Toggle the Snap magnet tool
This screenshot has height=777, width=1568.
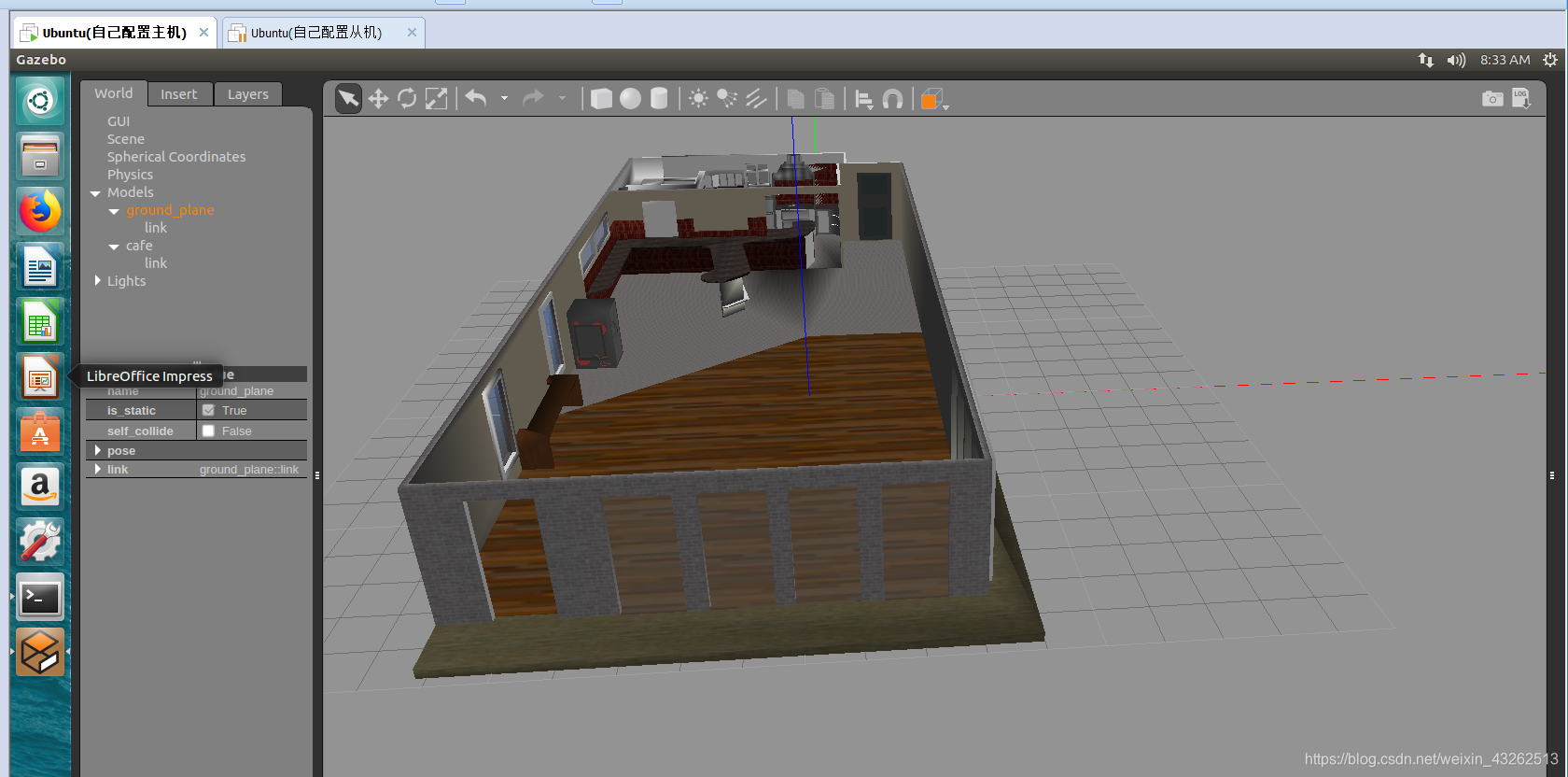pyautogui.click(x=893, y=99)
